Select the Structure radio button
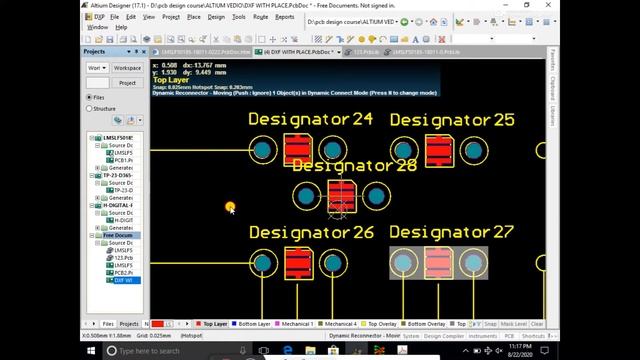640x360 pixels. click(89, 109)
